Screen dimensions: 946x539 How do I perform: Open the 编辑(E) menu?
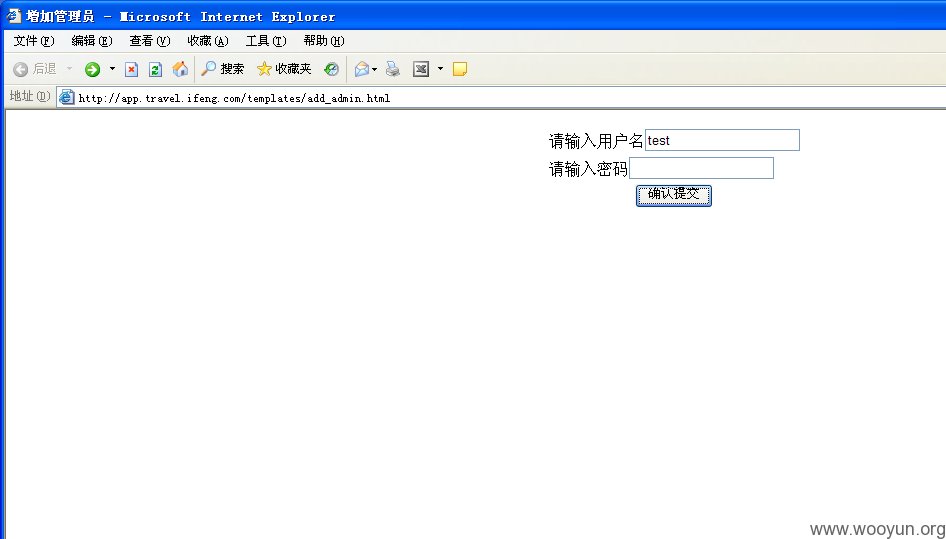coord(92,41)
